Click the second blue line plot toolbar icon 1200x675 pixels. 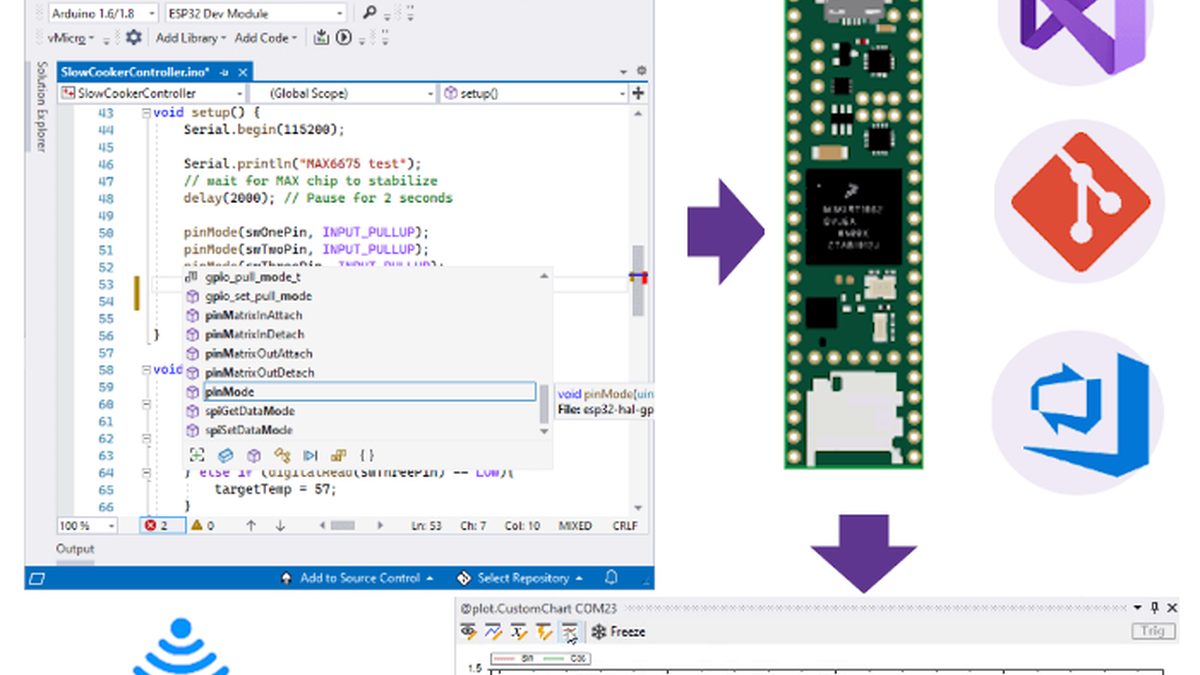[494, 631]
